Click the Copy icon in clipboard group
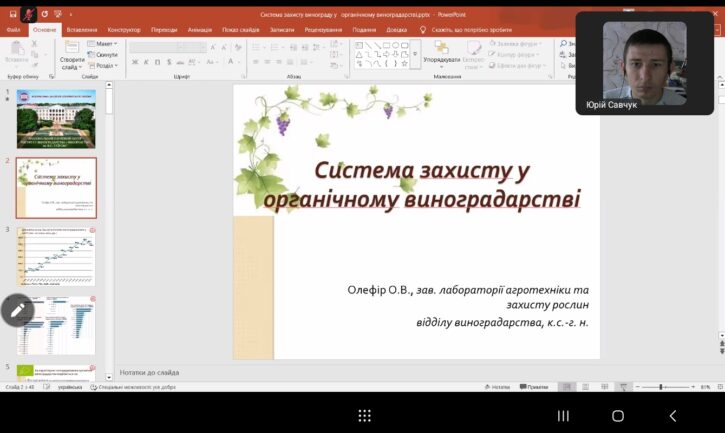The height and width of the screenshot is (433, 725). tap(34, 55)
